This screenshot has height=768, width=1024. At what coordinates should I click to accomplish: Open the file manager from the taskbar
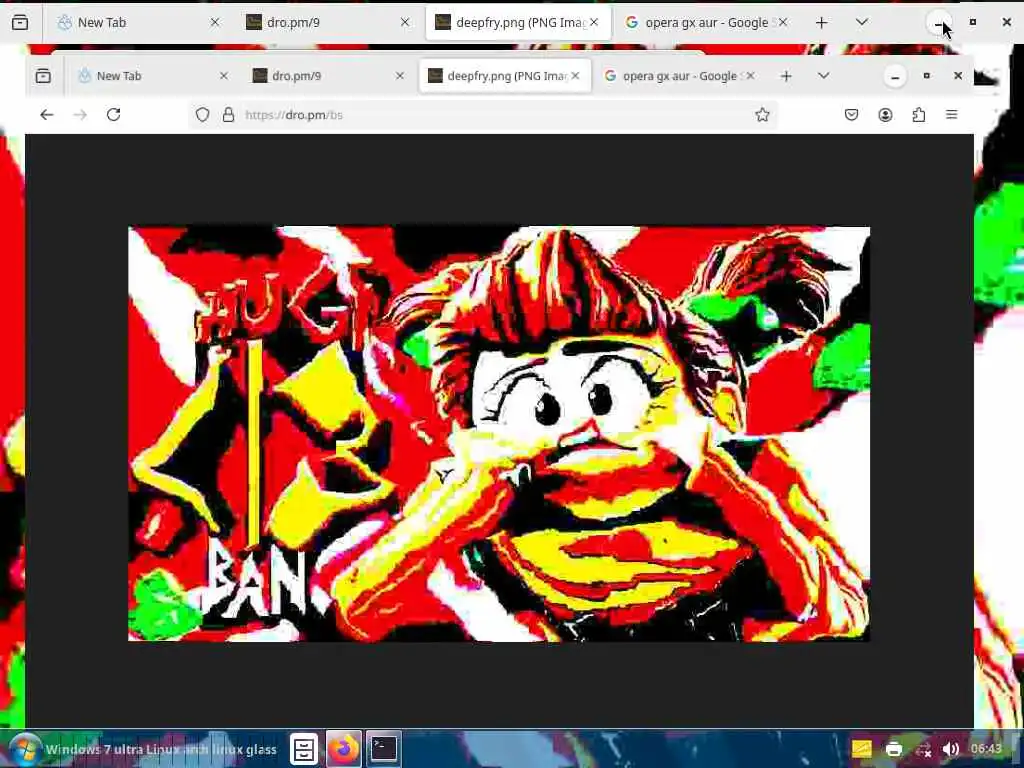[304, 749]
